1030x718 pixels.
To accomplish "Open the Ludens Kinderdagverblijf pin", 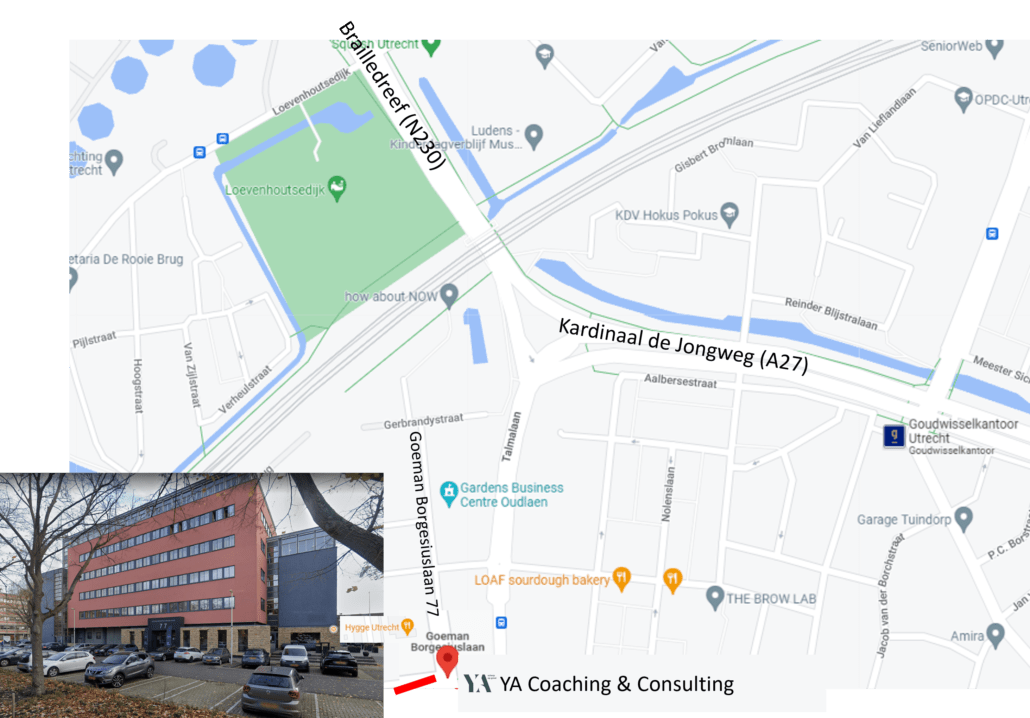I will [x=533, y=137].
